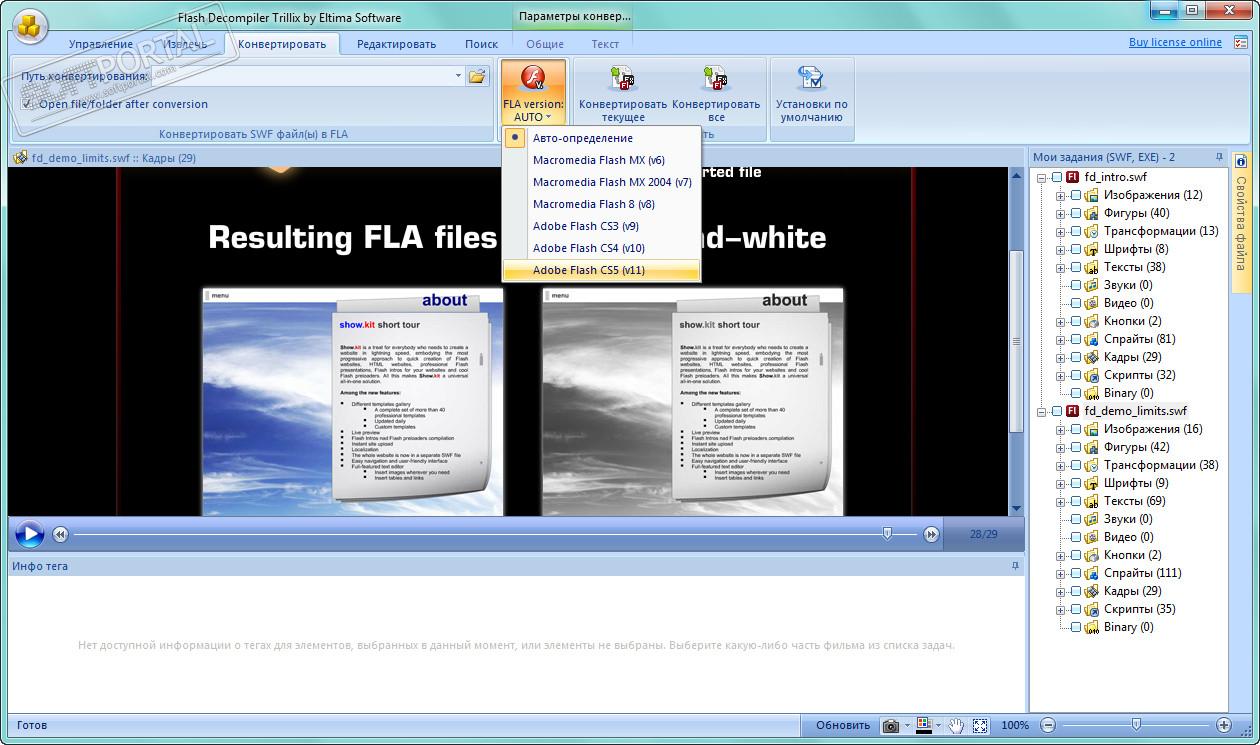Check the Трансформации (13) checkbox

click(1076, 231)
